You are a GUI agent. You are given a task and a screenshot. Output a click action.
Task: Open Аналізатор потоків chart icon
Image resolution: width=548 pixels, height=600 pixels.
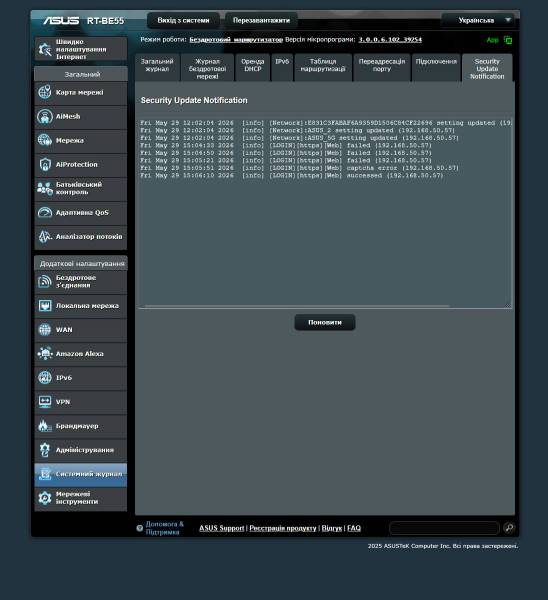[x=44, y=236]
